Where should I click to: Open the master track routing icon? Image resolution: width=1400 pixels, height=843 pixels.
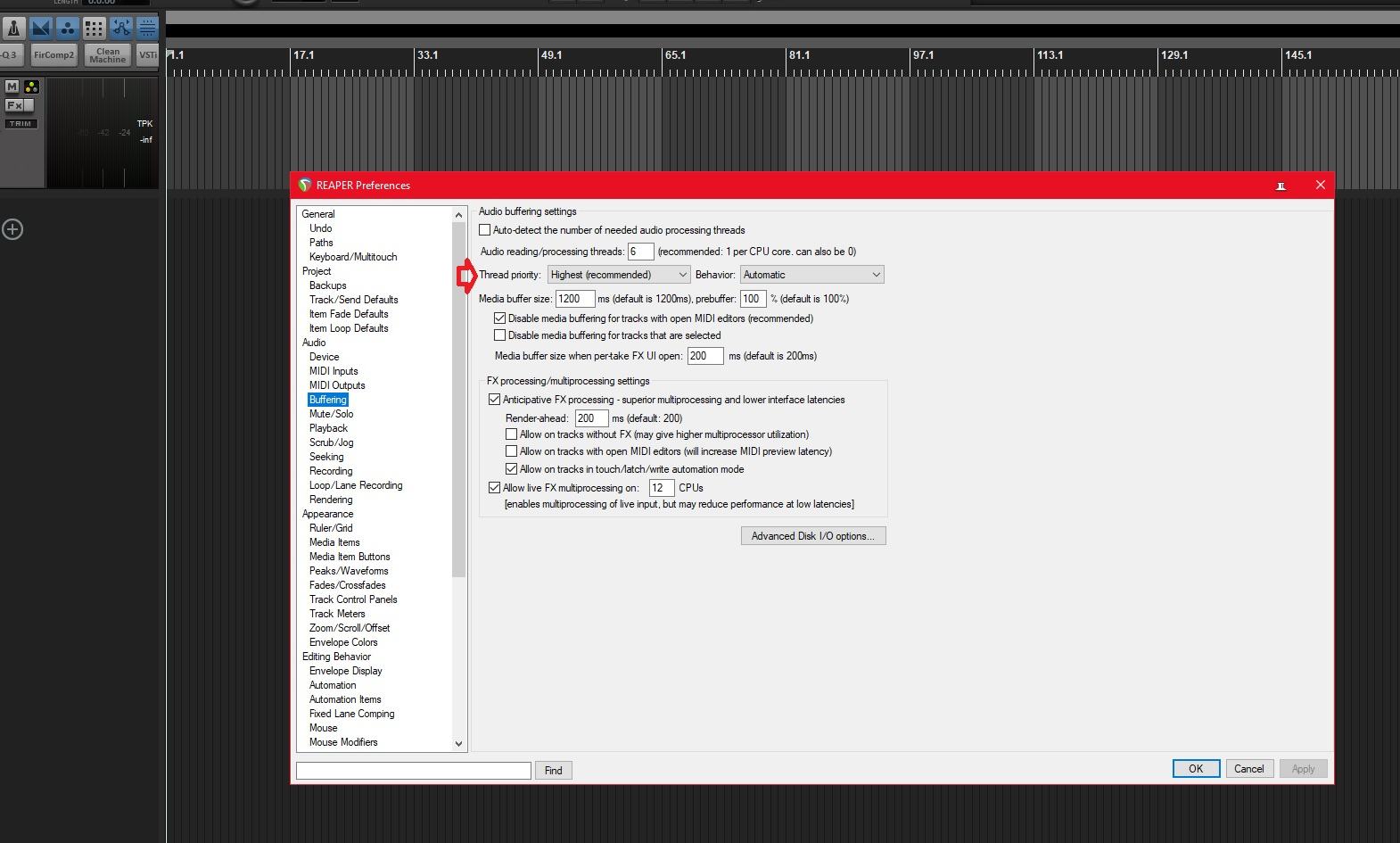click(31, 87)
